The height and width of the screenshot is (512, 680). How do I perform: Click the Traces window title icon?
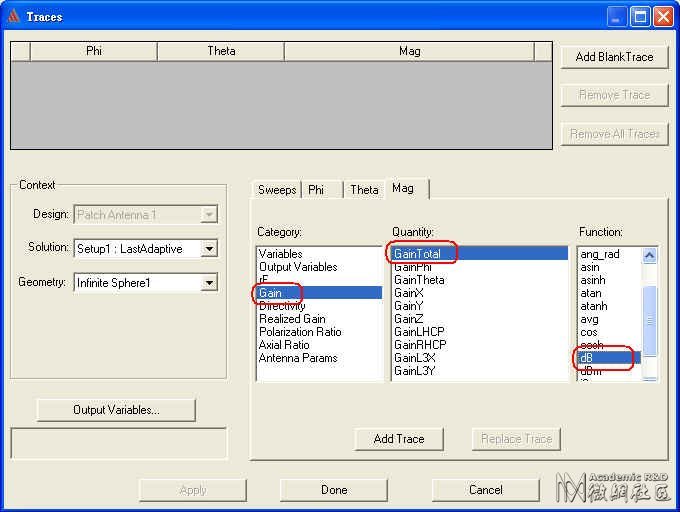pos(13,16)
